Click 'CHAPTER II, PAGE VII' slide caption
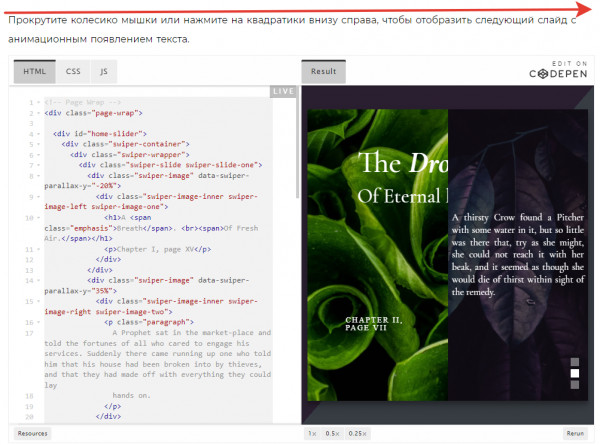The width and height of the screenshot is (600, 445). [x=373, y=324]
